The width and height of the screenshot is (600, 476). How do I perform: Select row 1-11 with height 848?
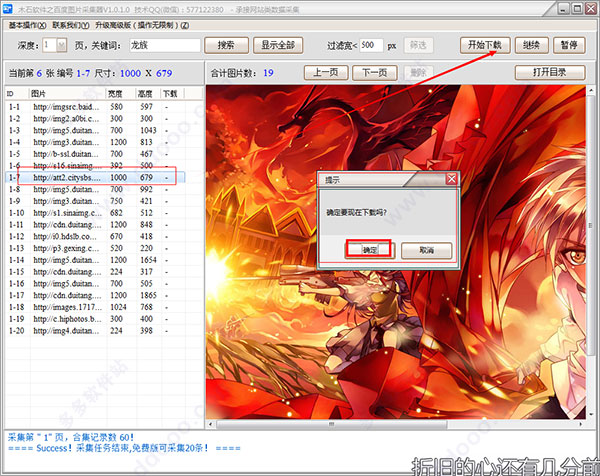click(95, 225)
